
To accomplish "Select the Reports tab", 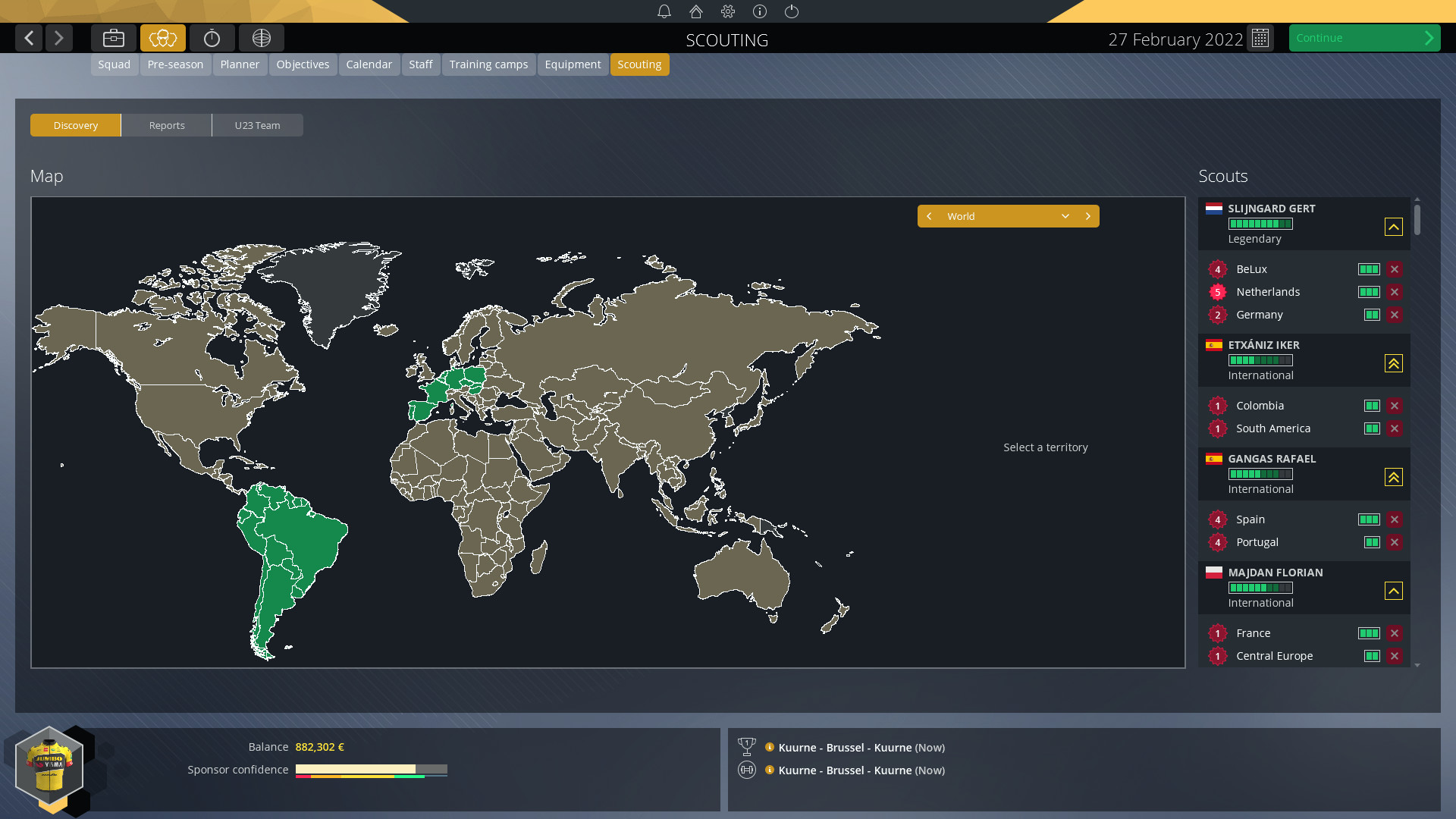I will pyautogui.click(x=166, y=124).
